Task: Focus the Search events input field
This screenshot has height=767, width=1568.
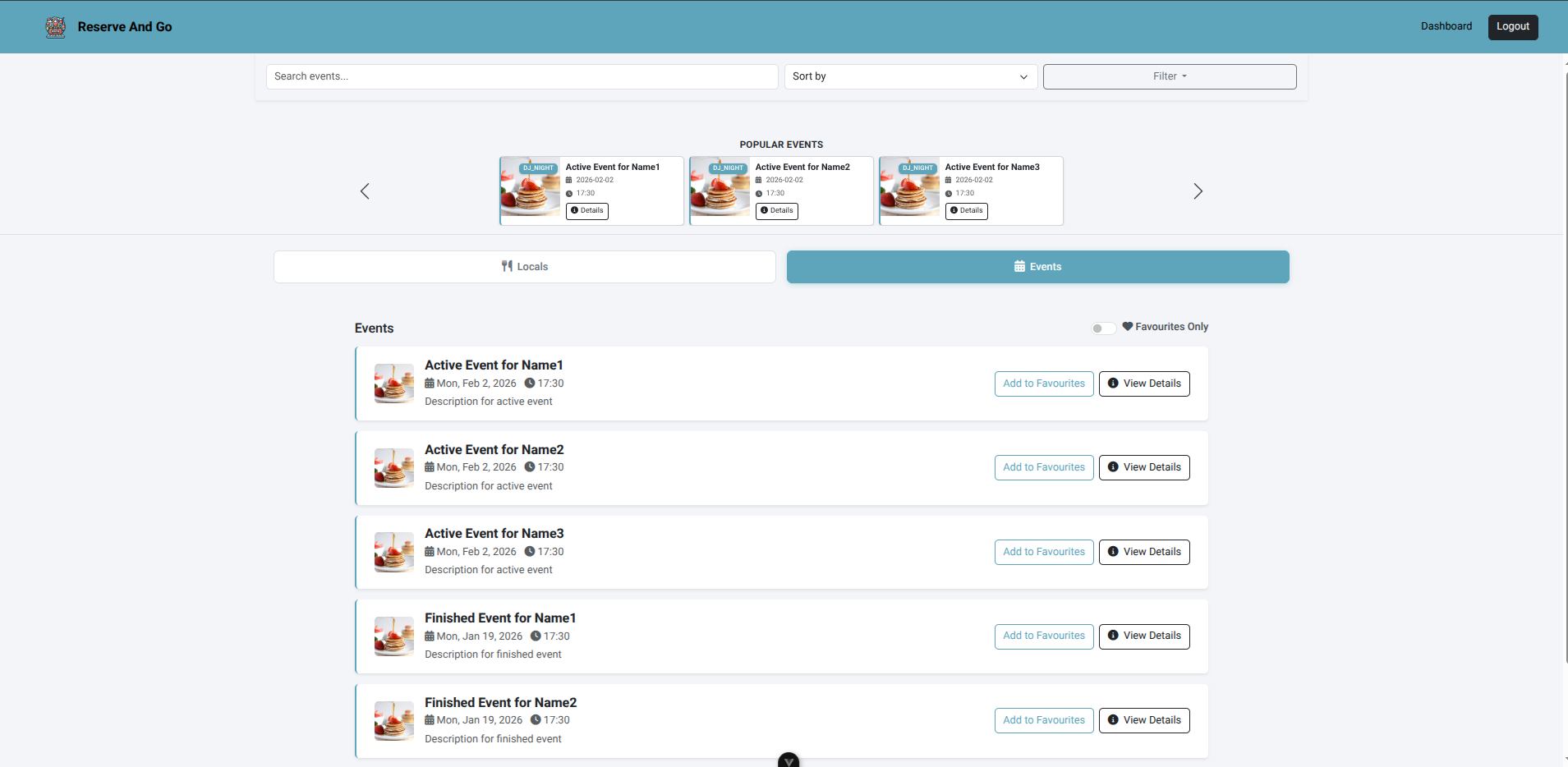Action: tap(522, 76)
